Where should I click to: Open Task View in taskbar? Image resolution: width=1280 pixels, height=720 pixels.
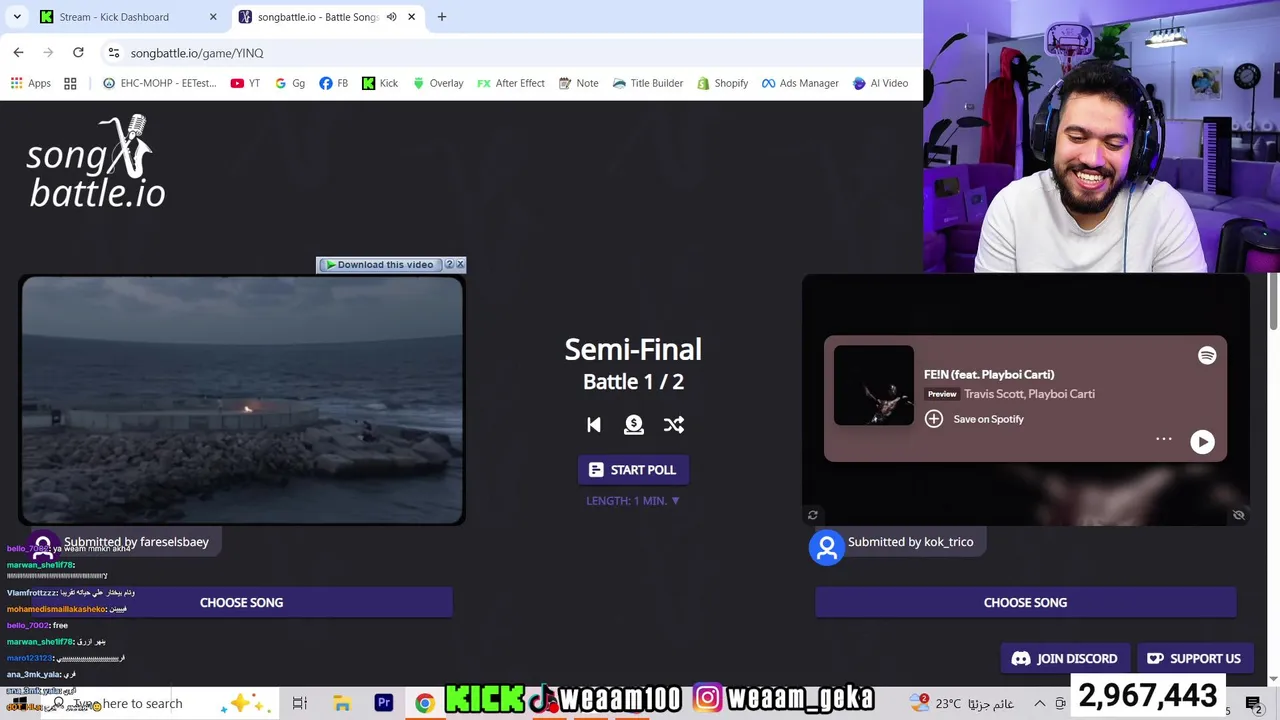[300, 703]
